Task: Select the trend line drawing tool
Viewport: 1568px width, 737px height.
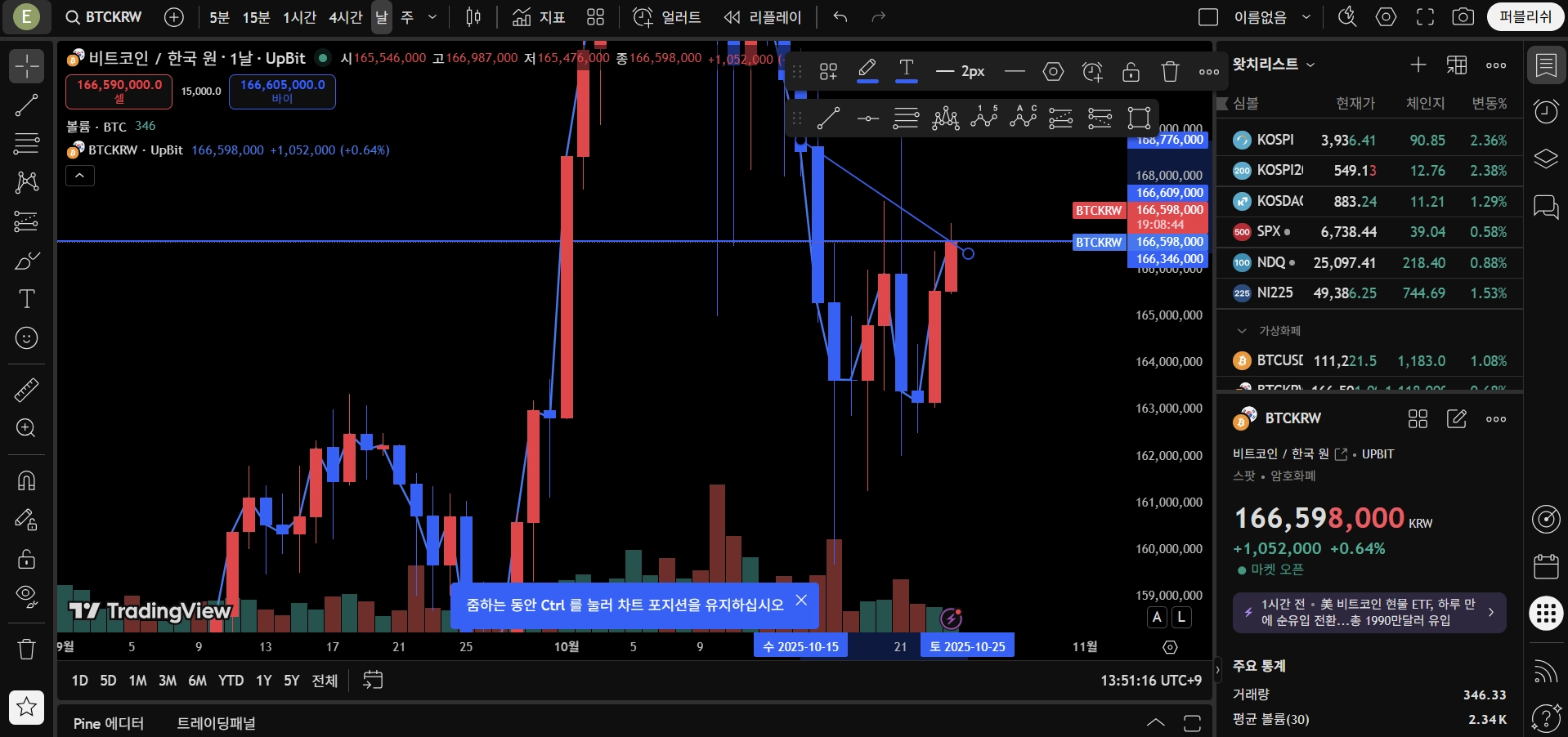Action: [x=26, y=105]
